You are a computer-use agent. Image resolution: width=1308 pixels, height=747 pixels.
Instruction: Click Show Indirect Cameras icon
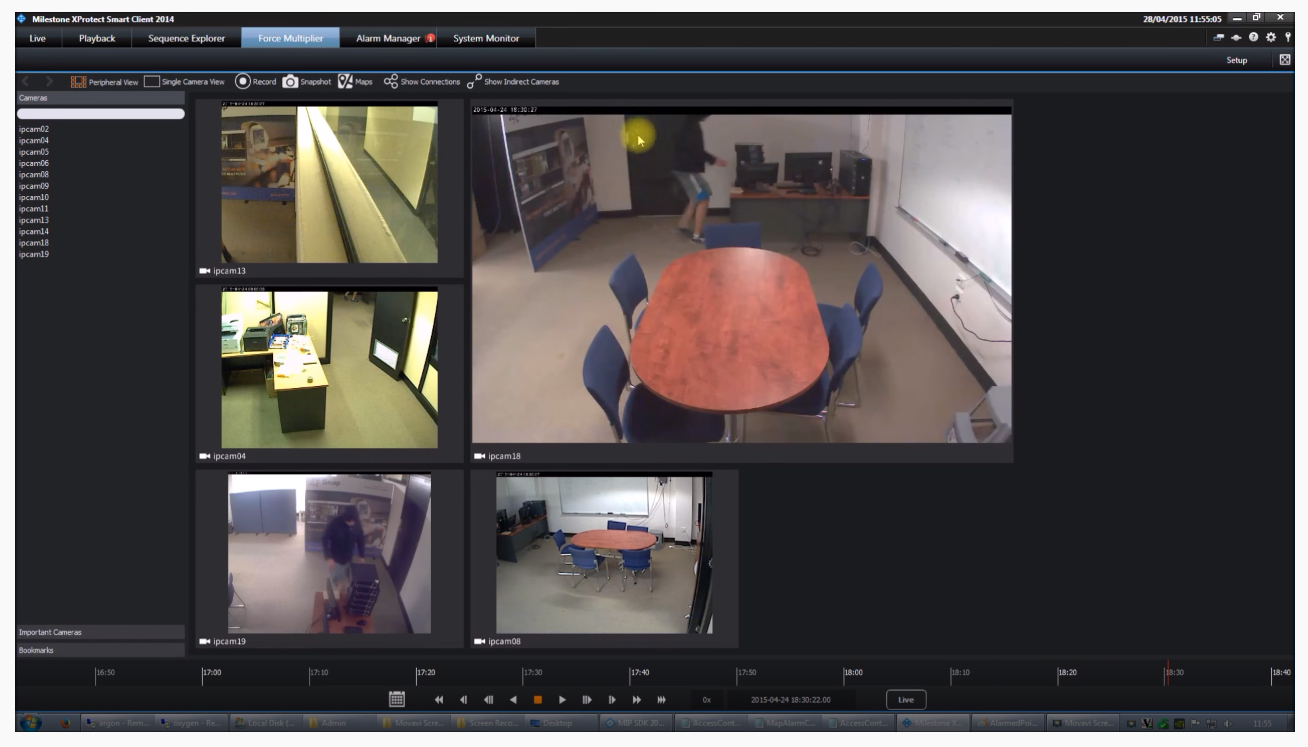[x=474, y=82]
